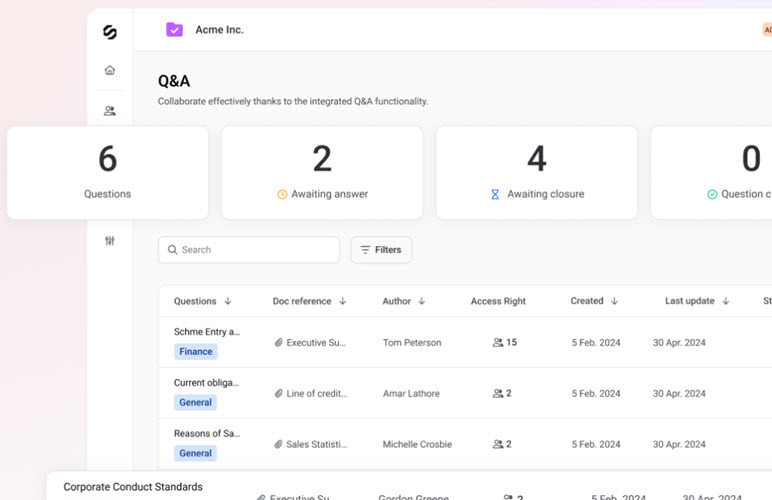Open the Filters button
The width and height of the screenshot is (772, 500).
click(381, 250)
